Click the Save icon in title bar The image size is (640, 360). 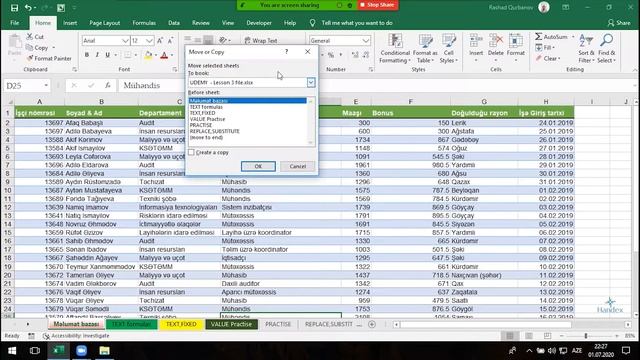coord(14,8)
